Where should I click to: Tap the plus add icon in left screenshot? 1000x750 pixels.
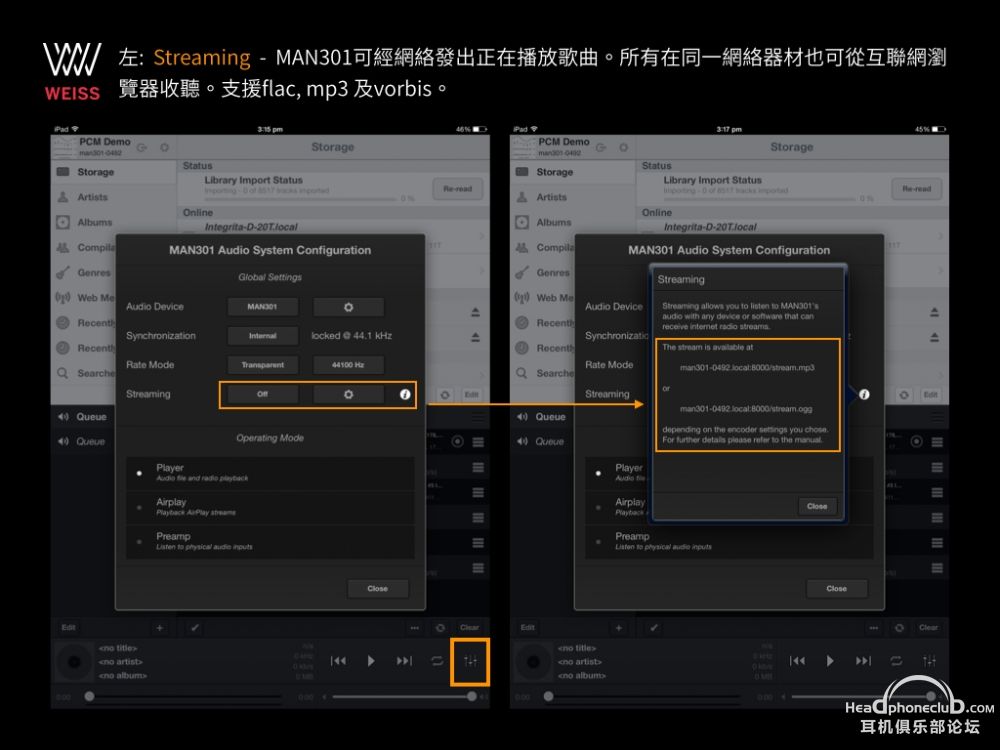tap(159, 628)
